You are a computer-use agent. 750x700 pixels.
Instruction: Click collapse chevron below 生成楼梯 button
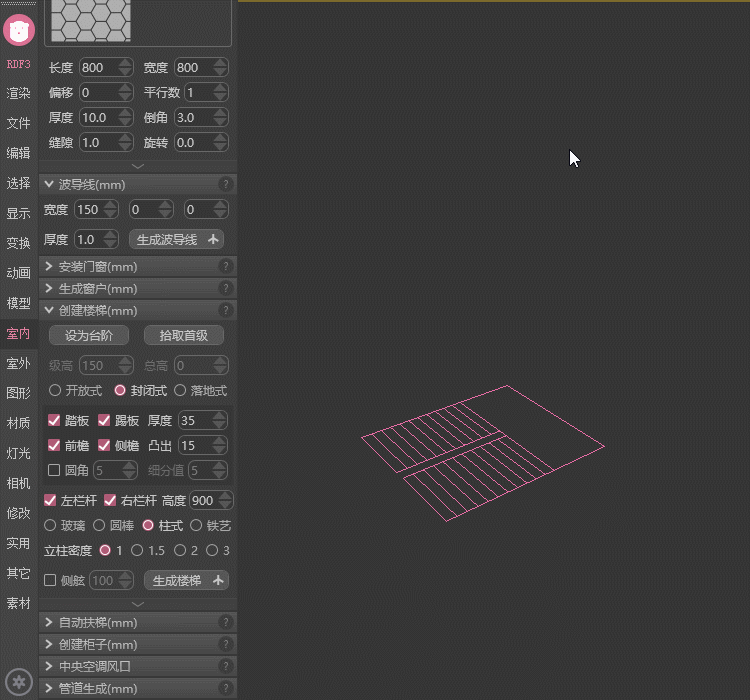tap(138, 604)
